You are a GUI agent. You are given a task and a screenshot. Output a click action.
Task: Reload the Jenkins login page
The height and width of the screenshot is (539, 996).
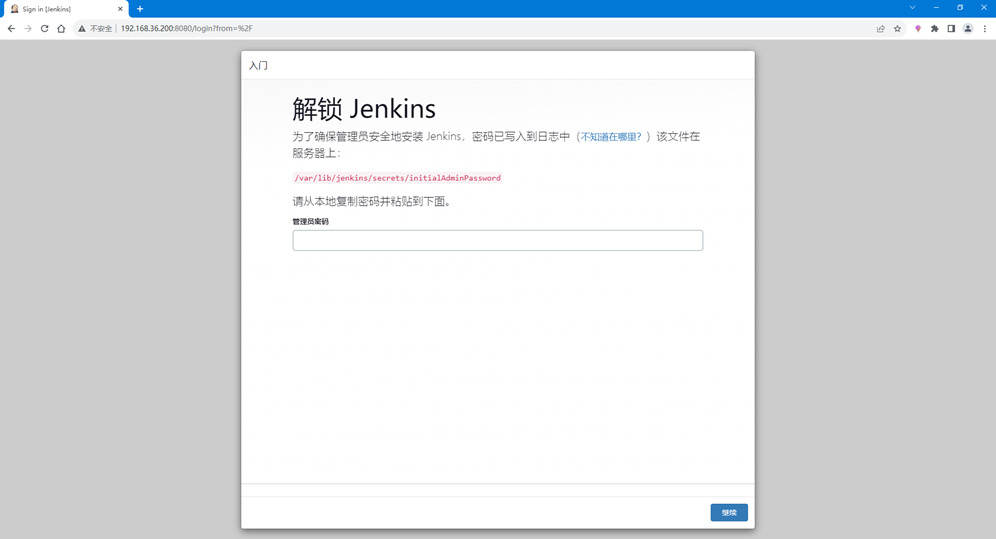[x=44, y=29]
